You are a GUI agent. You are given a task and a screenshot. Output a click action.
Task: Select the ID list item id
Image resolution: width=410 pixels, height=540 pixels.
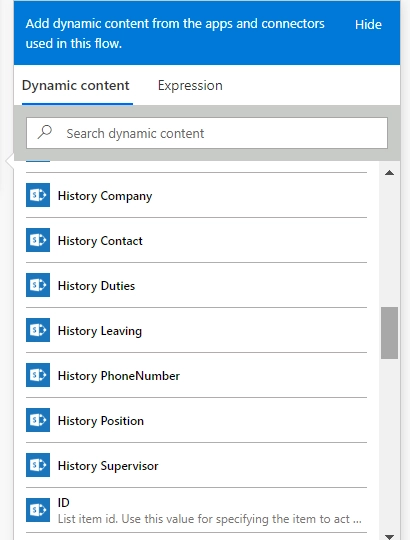(x=196, y=510)
